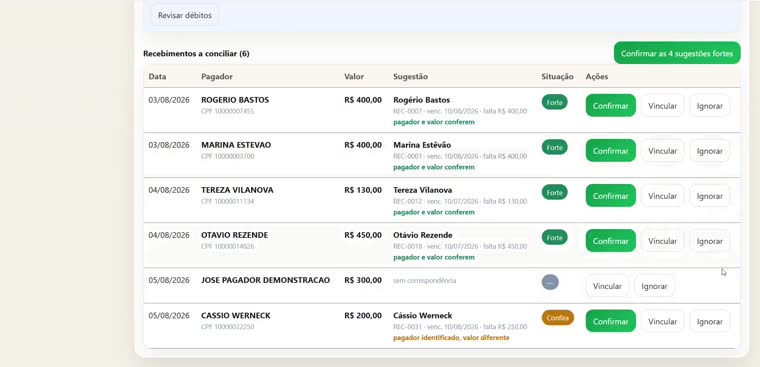
Task: Ignore the Jose Pagador Demonstracao payment
Action: click(x=654, y=286)
